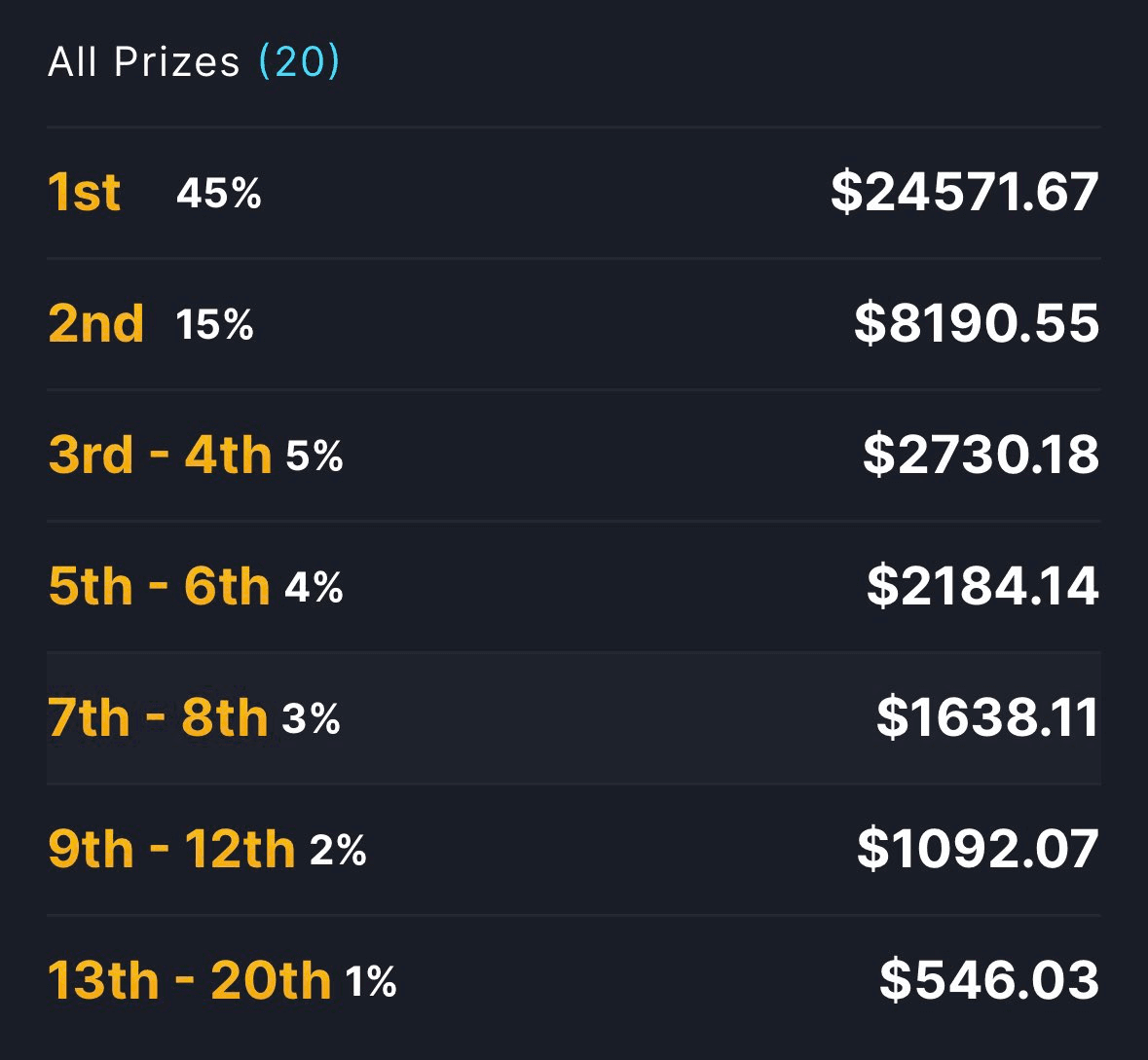Click the $2730.18 prize amount
The image size is (1148, 1060).
pos(981,455)
